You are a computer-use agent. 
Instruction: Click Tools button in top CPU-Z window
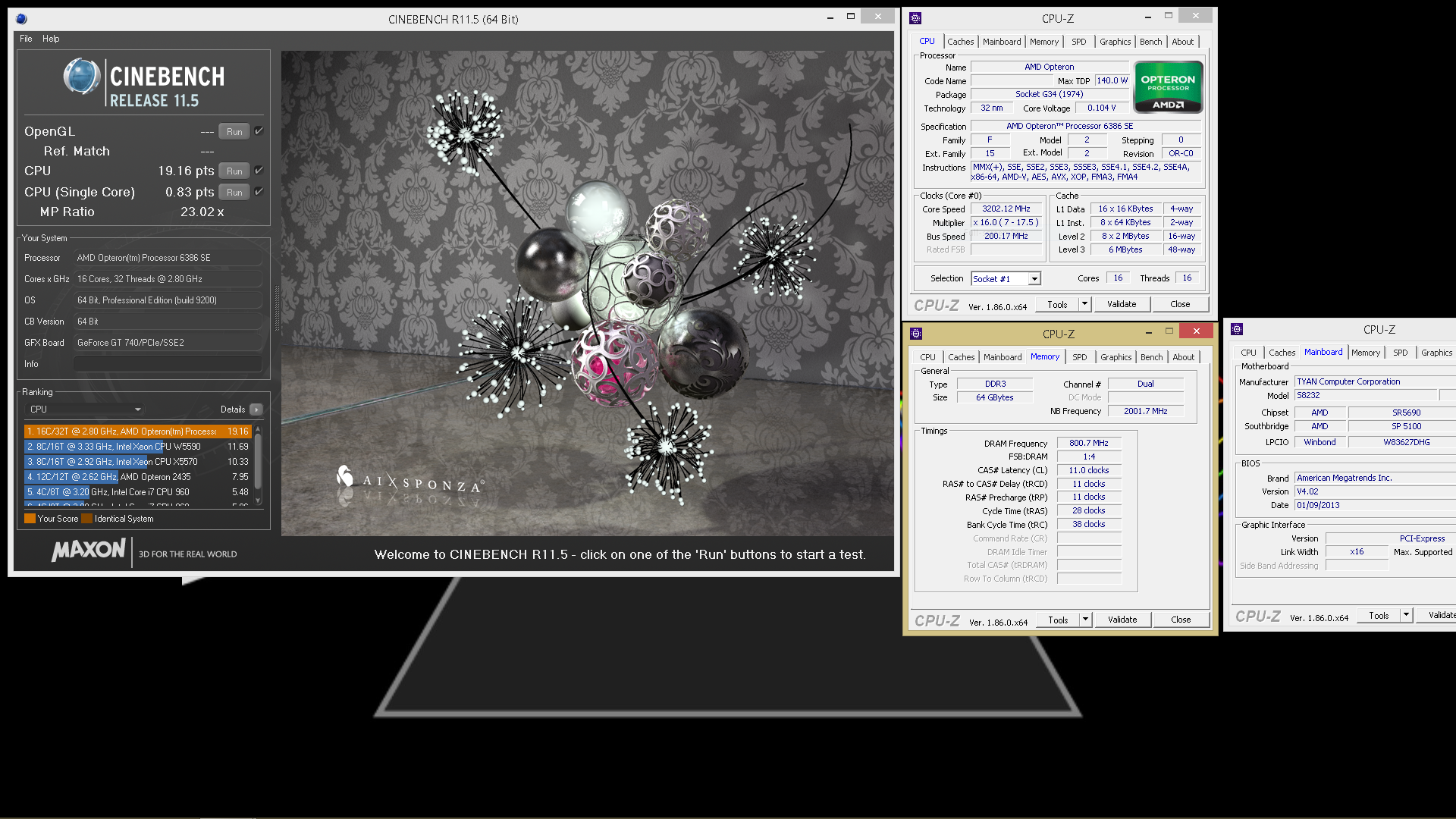coord(1057,304)
